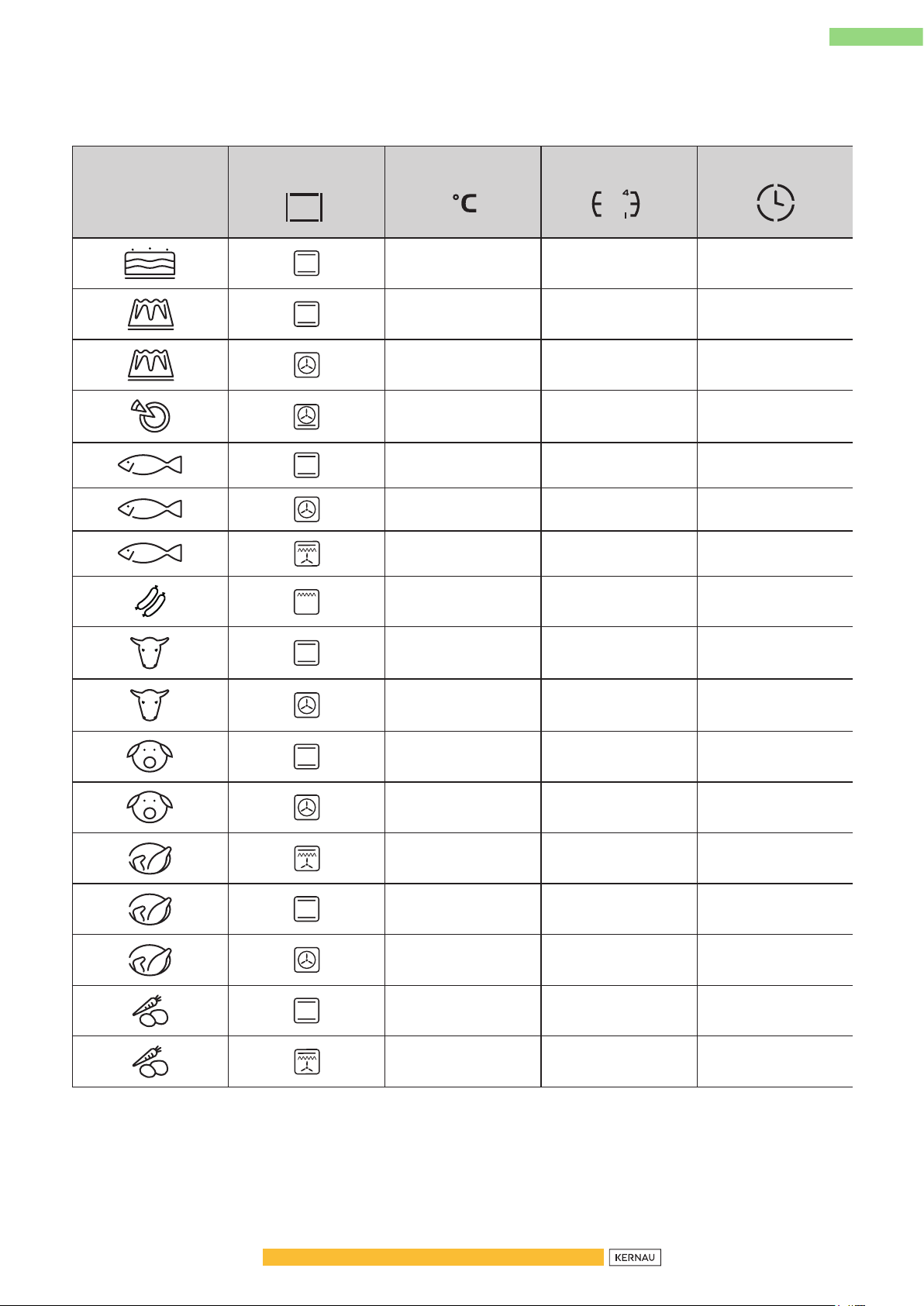Screen dimensions: 924x1306
Task: Click the green tab at top right
Action: coord(876,36)
